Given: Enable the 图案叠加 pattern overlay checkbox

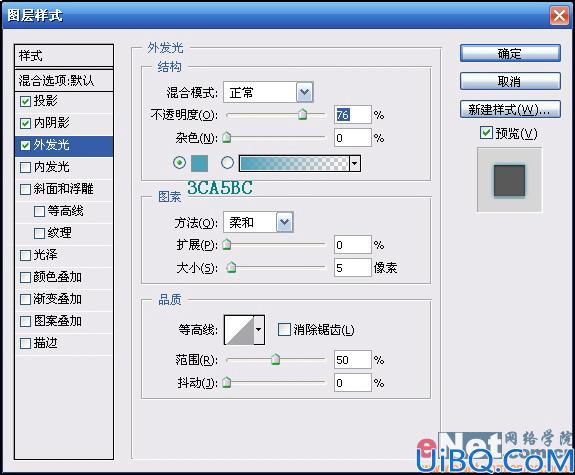Looking at the screenshot, I should 25,321.
